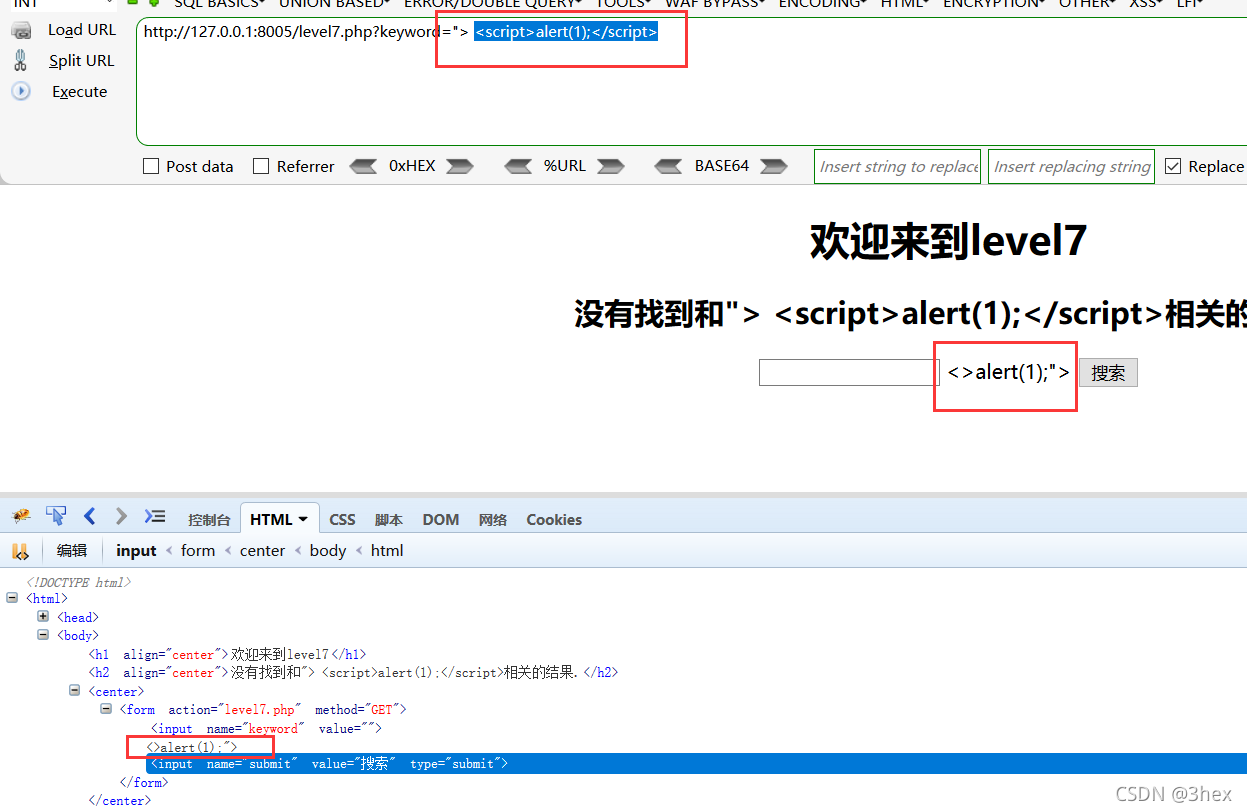Select the form breadcrumb
This screenshot has height=812, width=1247.
(x=198, y=550)
